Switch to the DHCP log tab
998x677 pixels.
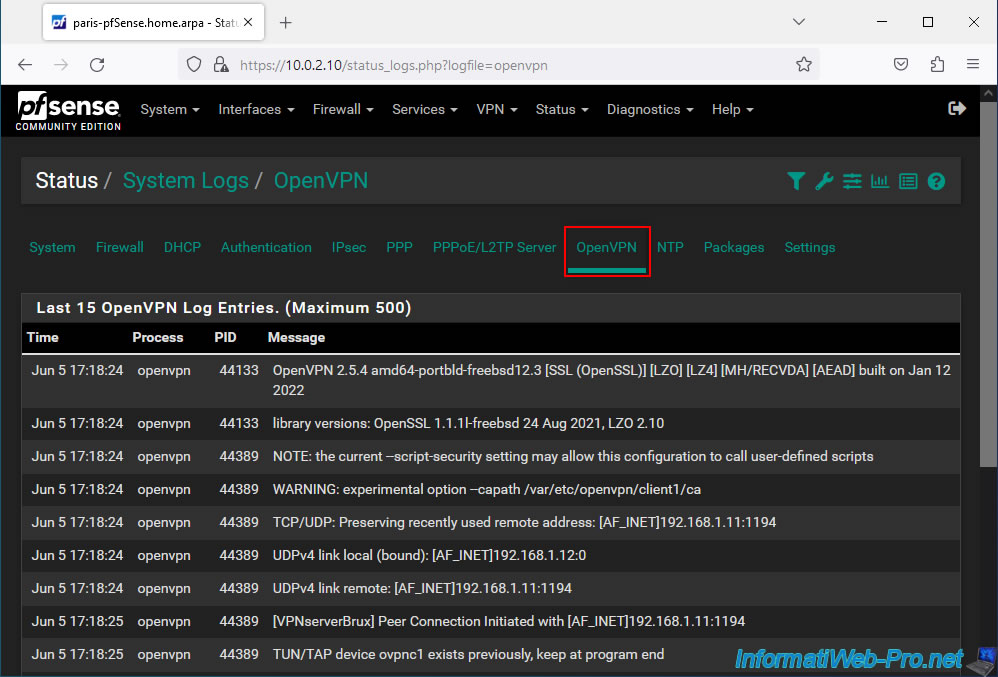point(182,248)
